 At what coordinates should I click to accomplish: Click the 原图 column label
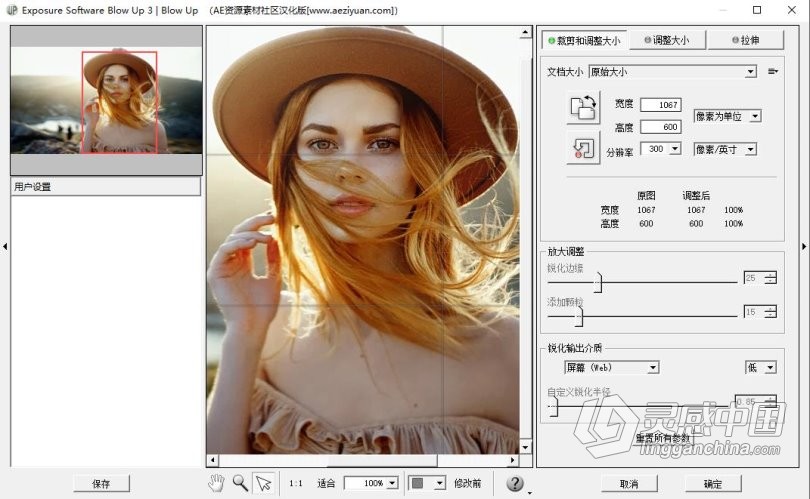click(646, 195)
